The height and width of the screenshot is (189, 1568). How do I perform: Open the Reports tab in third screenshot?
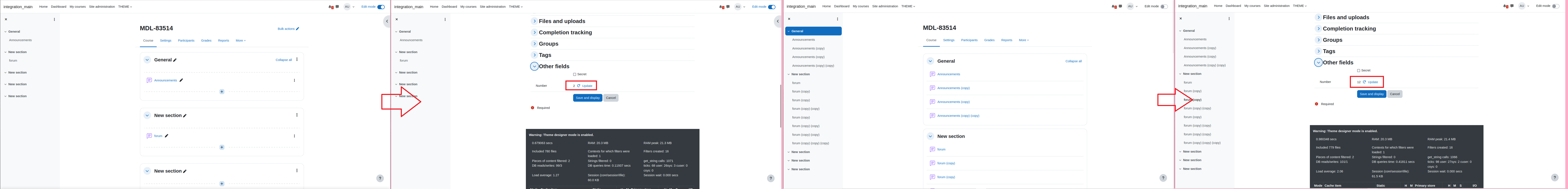click(1007, 40)
